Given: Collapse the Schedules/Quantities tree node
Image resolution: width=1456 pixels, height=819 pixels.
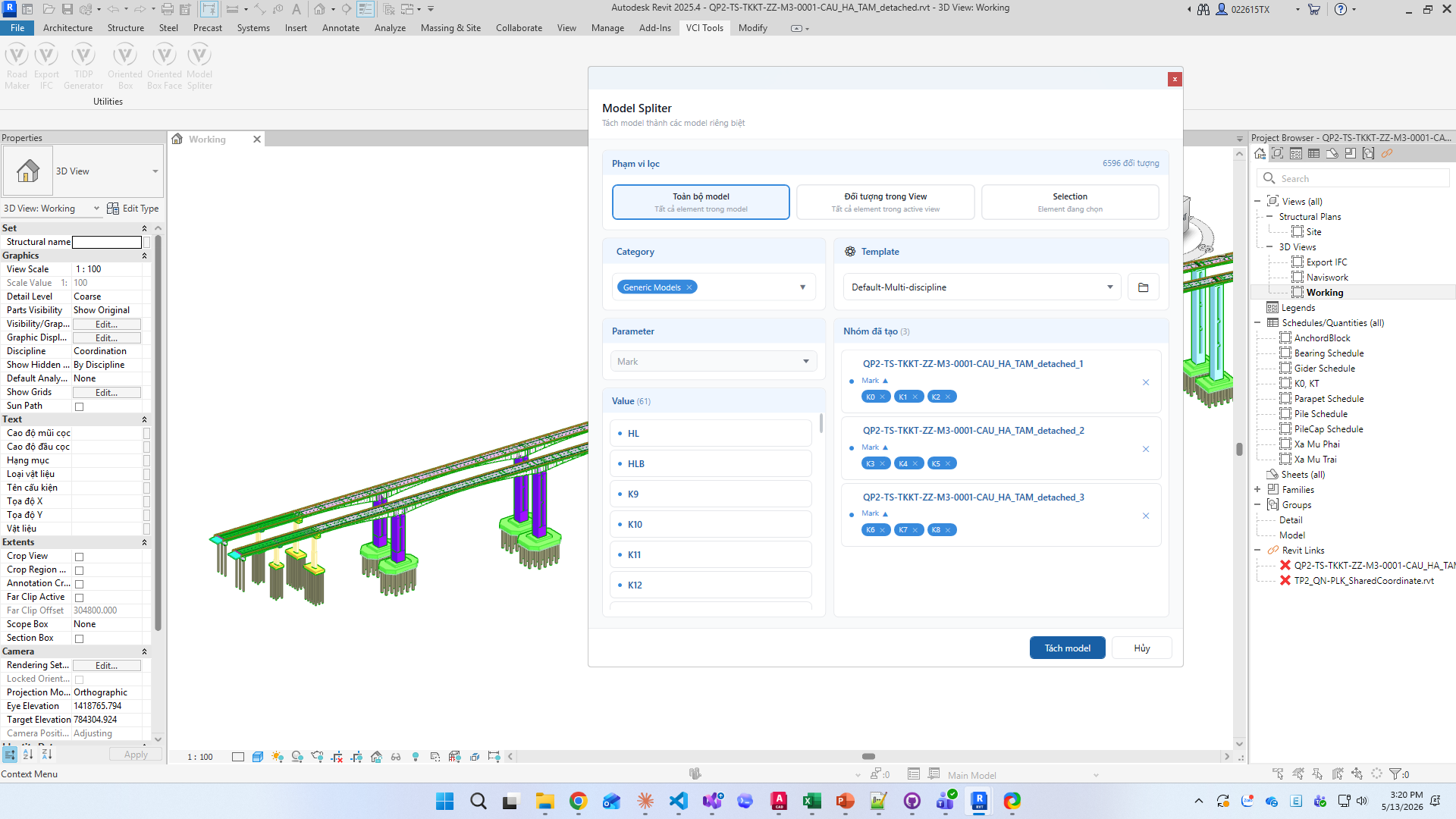Looking at the screenshot, I should click(1257, 323).
